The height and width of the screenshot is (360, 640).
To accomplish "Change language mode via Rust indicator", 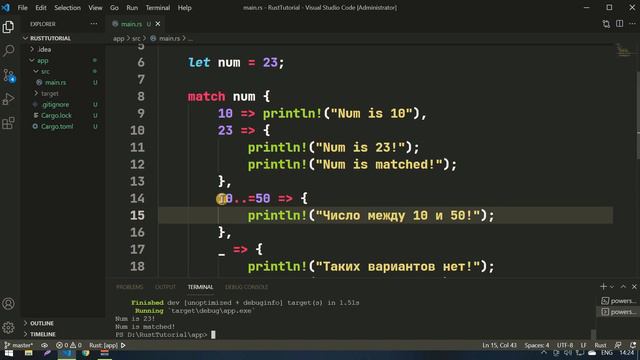I will (x=600, y=345).
